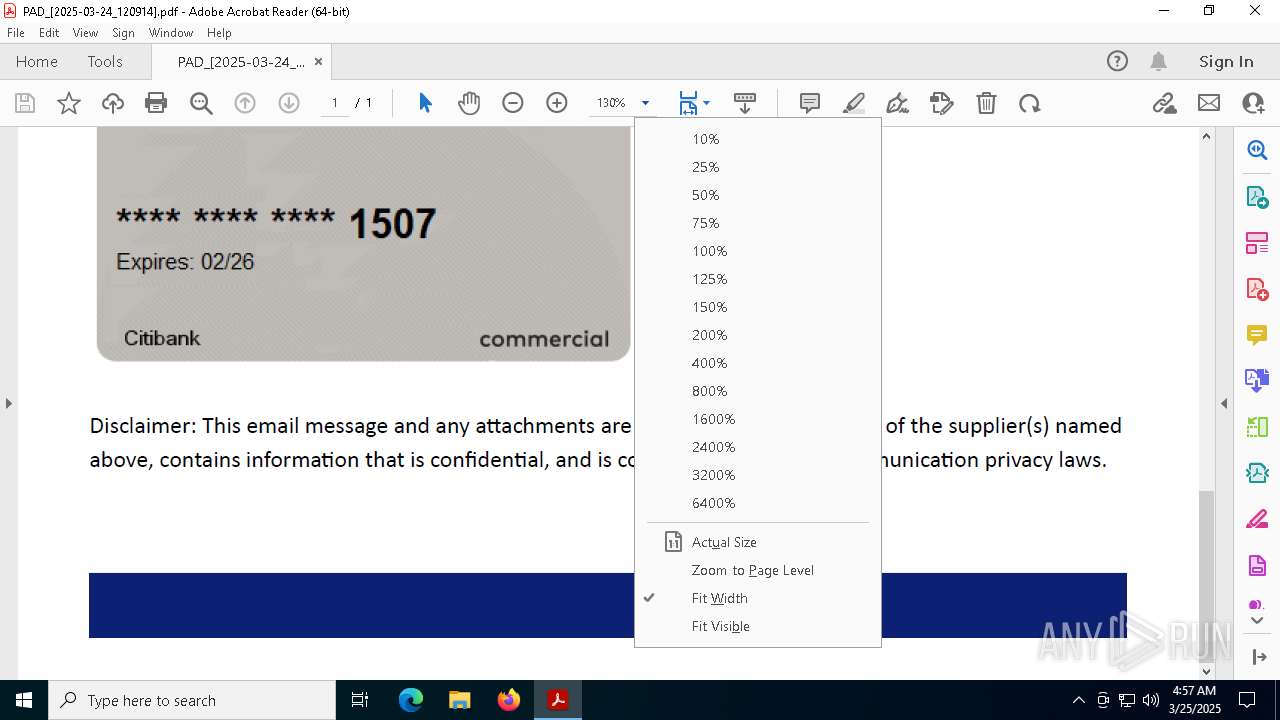
Task: Open Organize Pages pink tool icon
Action: click(1257, 243)
